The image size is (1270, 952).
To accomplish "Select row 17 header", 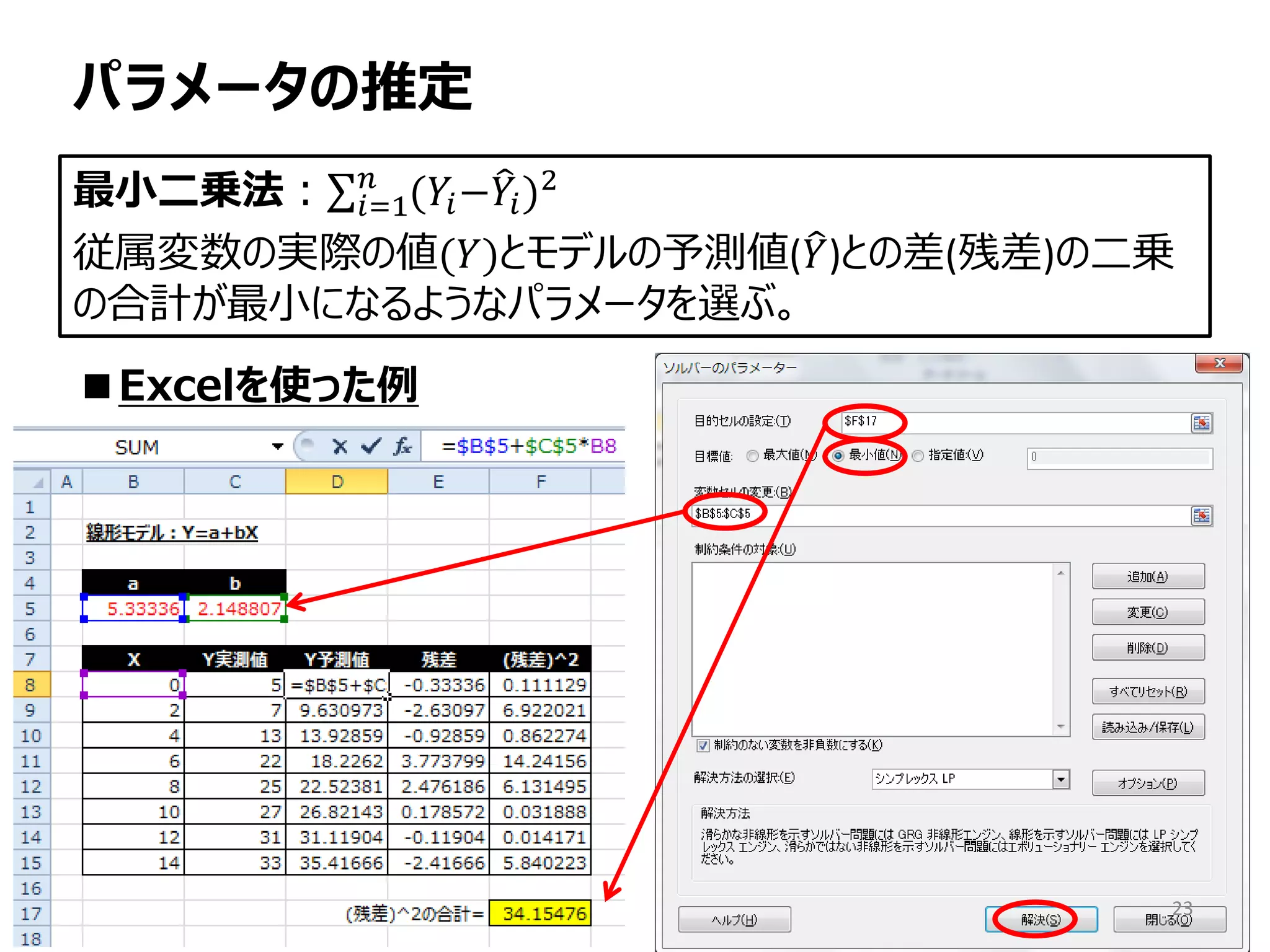I will point(31,914).
